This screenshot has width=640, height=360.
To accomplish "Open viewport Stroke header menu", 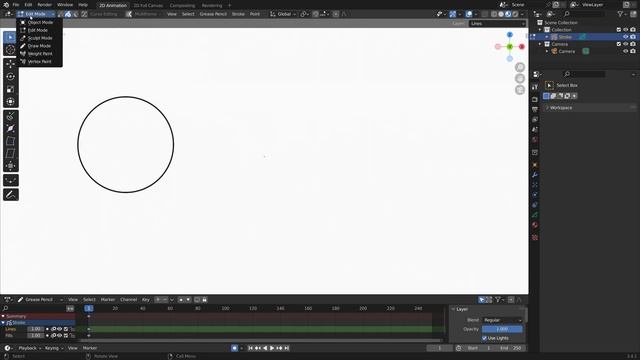I will pyautogui.click(x=238, y=14).
